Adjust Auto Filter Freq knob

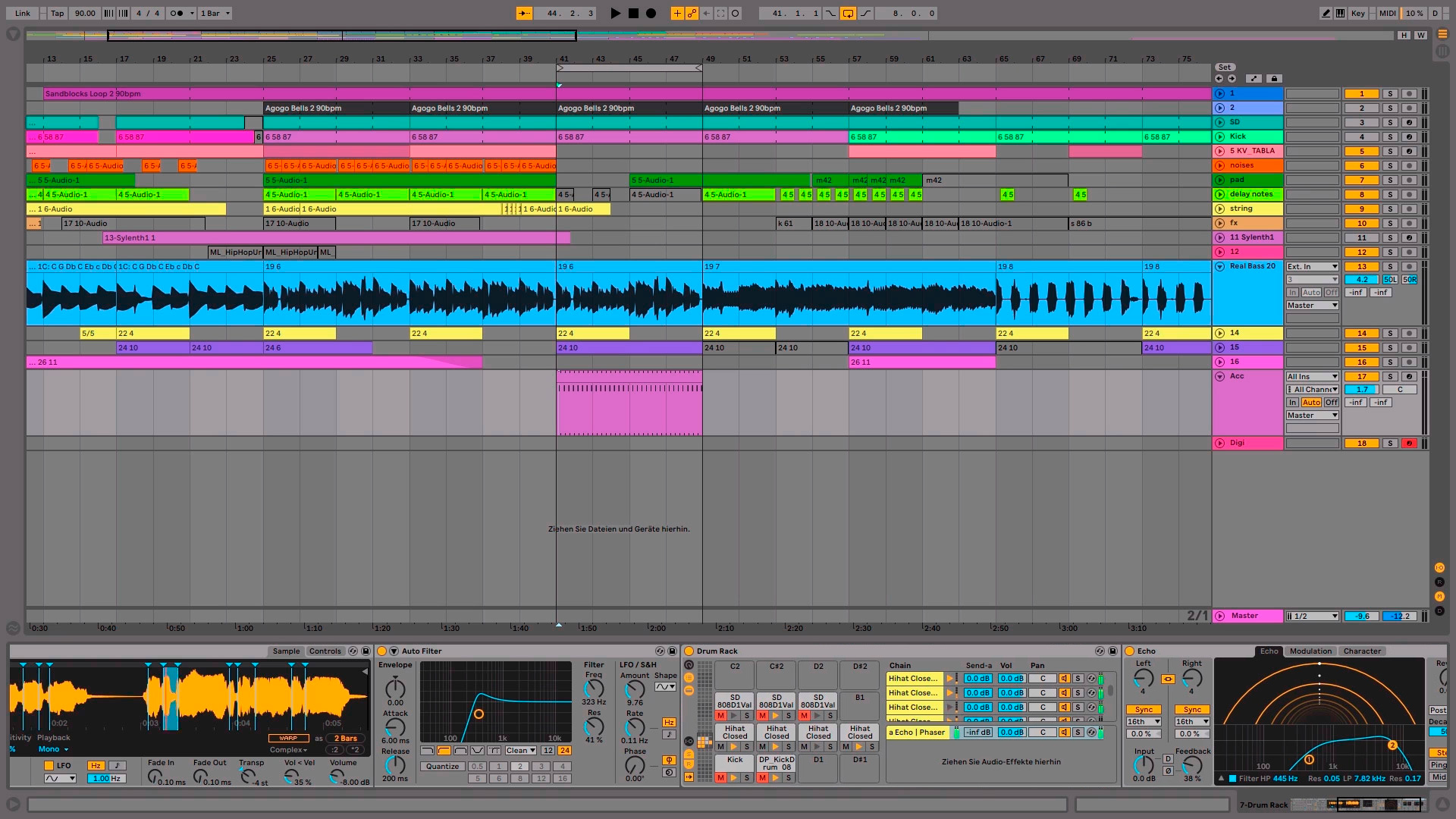click(594, 688)
